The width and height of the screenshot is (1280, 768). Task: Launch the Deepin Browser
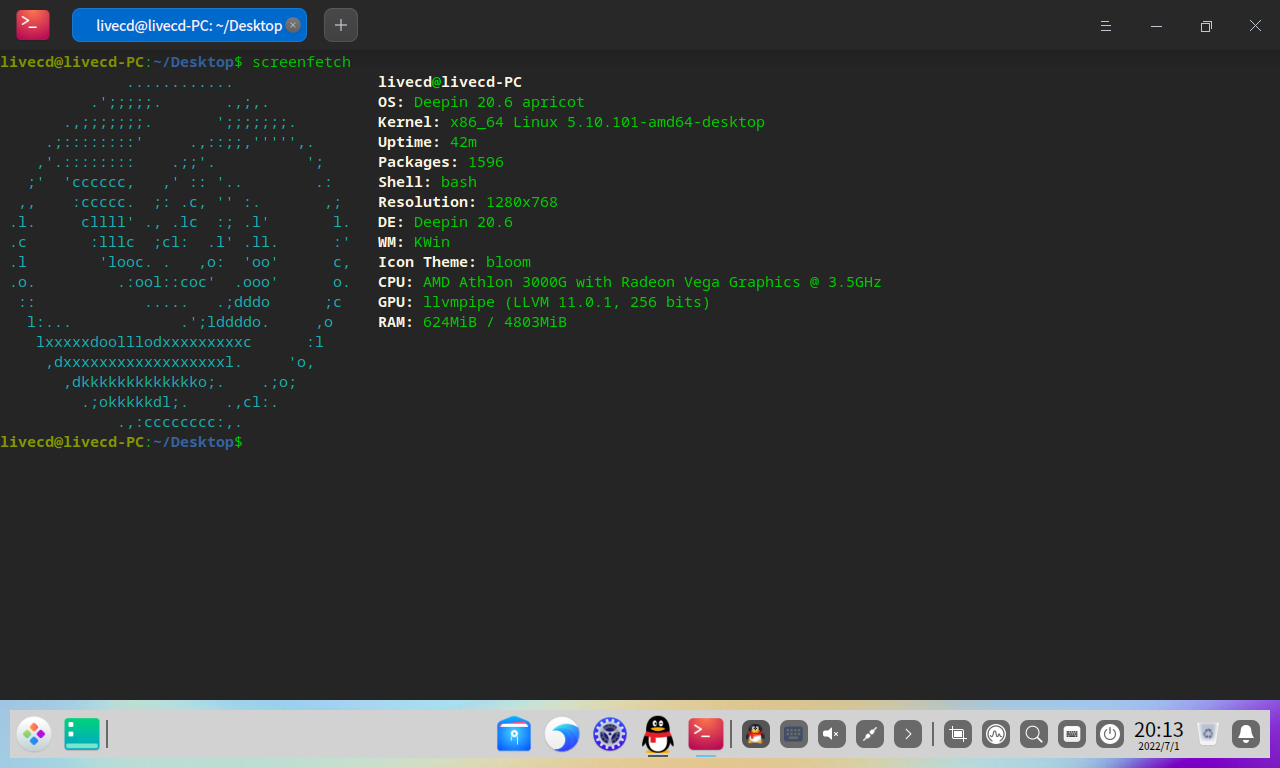(562, 734)
